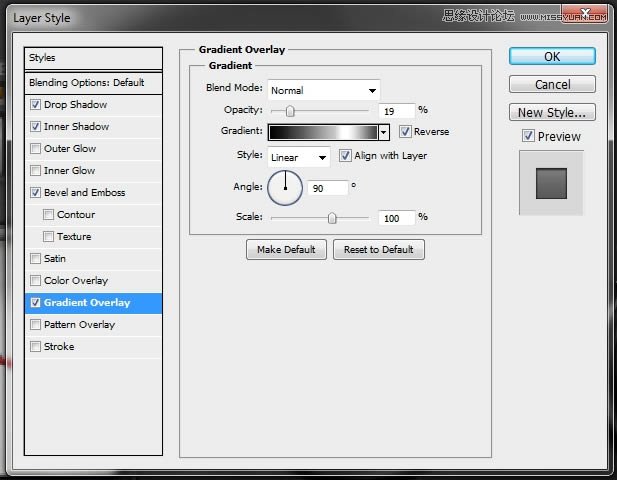
Task: Select the Drop Shadow label
Action: (76, 105)
